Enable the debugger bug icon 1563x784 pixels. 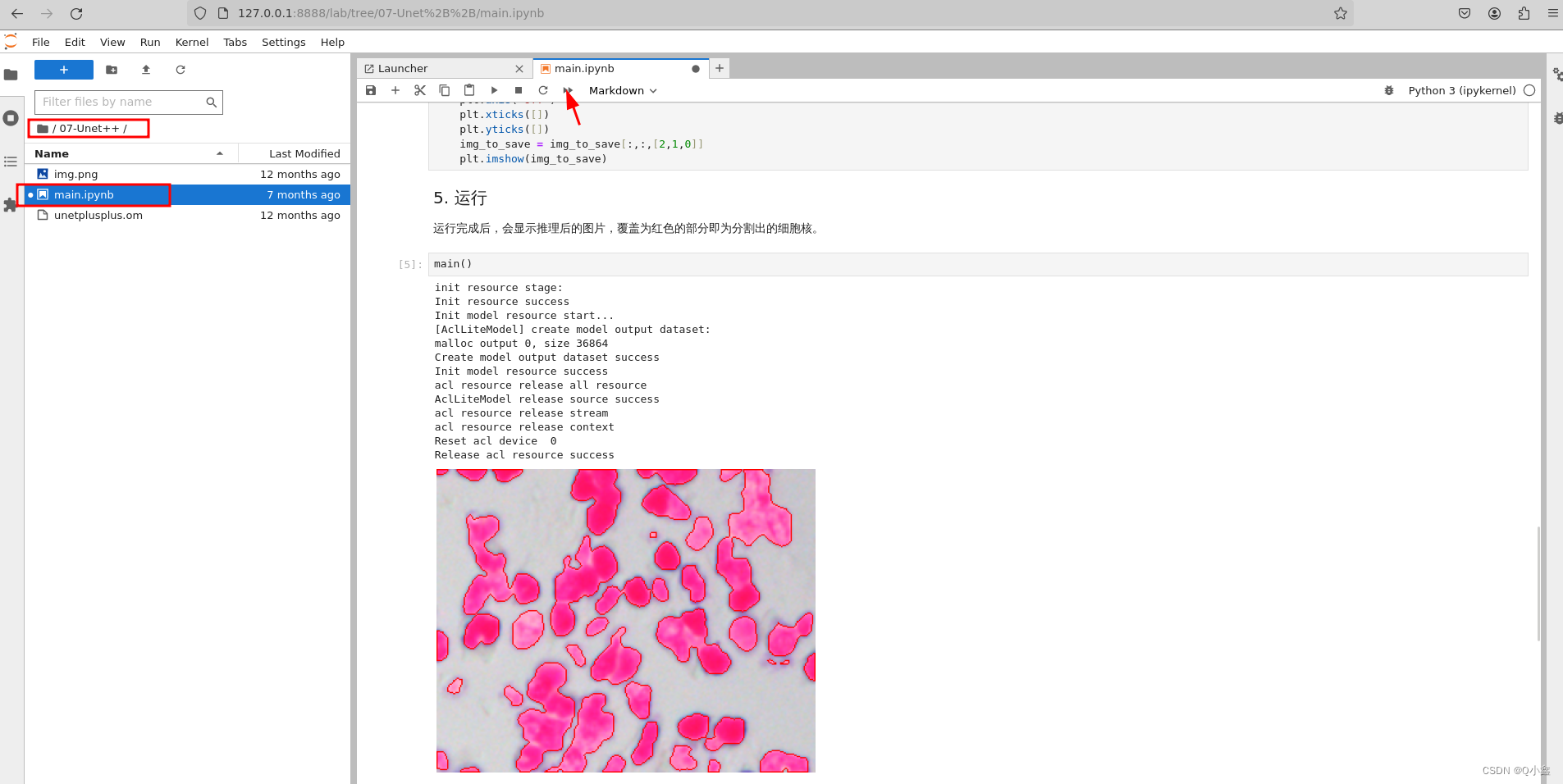click(x=1389, y=90)
